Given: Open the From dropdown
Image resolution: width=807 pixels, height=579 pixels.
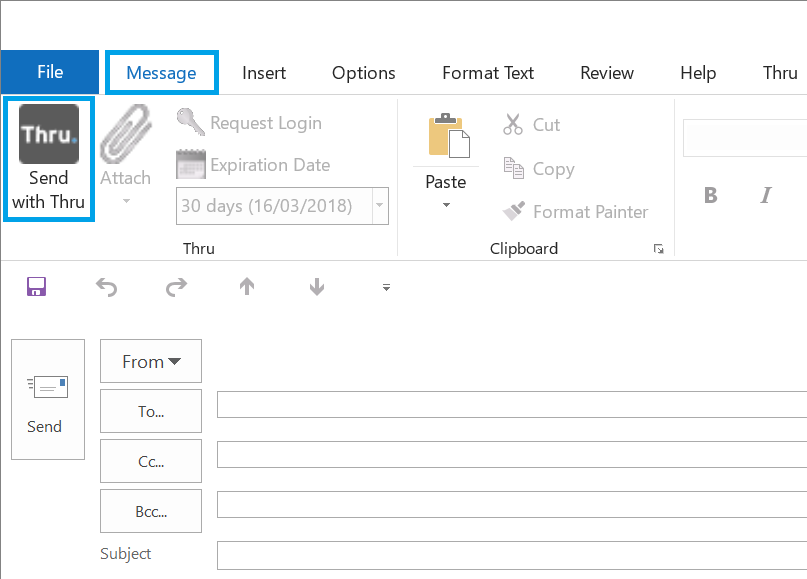Looking at the screenshot, I should pos(151,361).
